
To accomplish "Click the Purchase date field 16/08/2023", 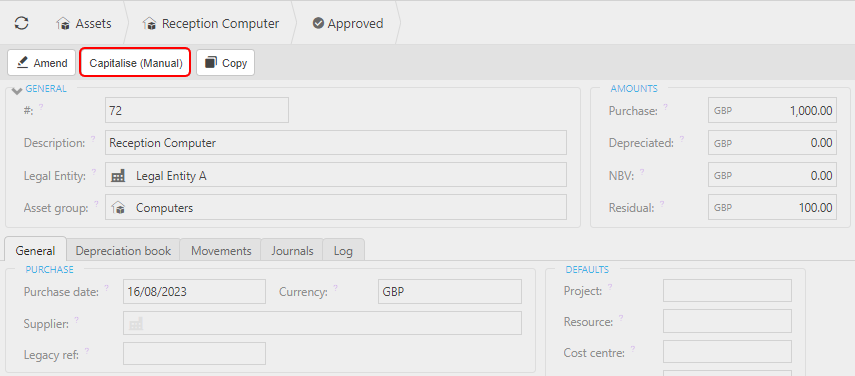I will 195,292.
